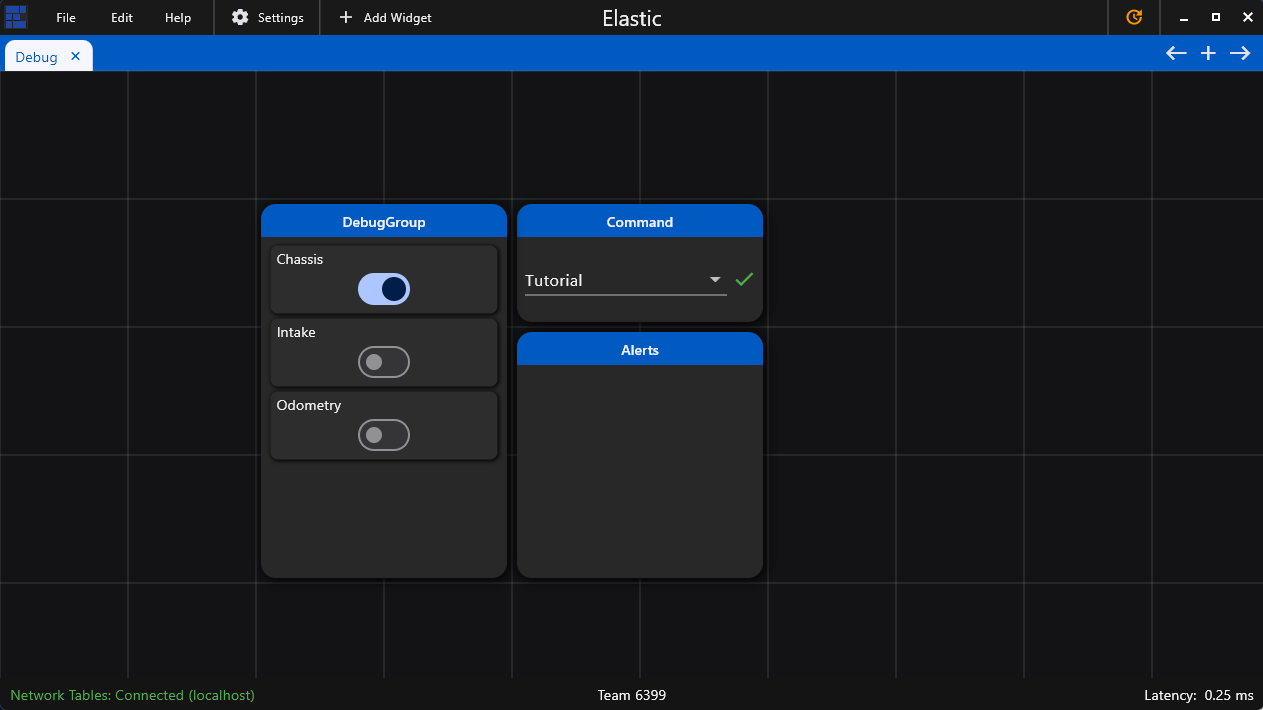Move tab left with left arrow
Image resolution: width=1263 pixels, height=710 pixels.
[1176, 53]
